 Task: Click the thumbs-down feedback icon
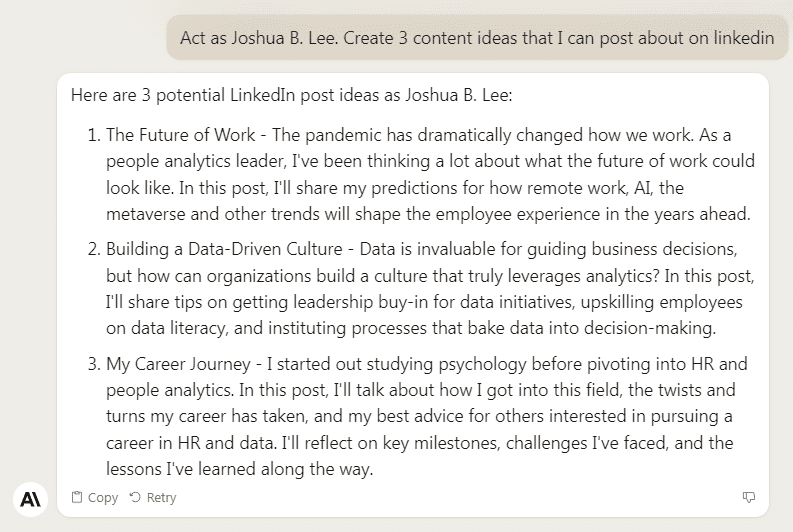(749, 497)
